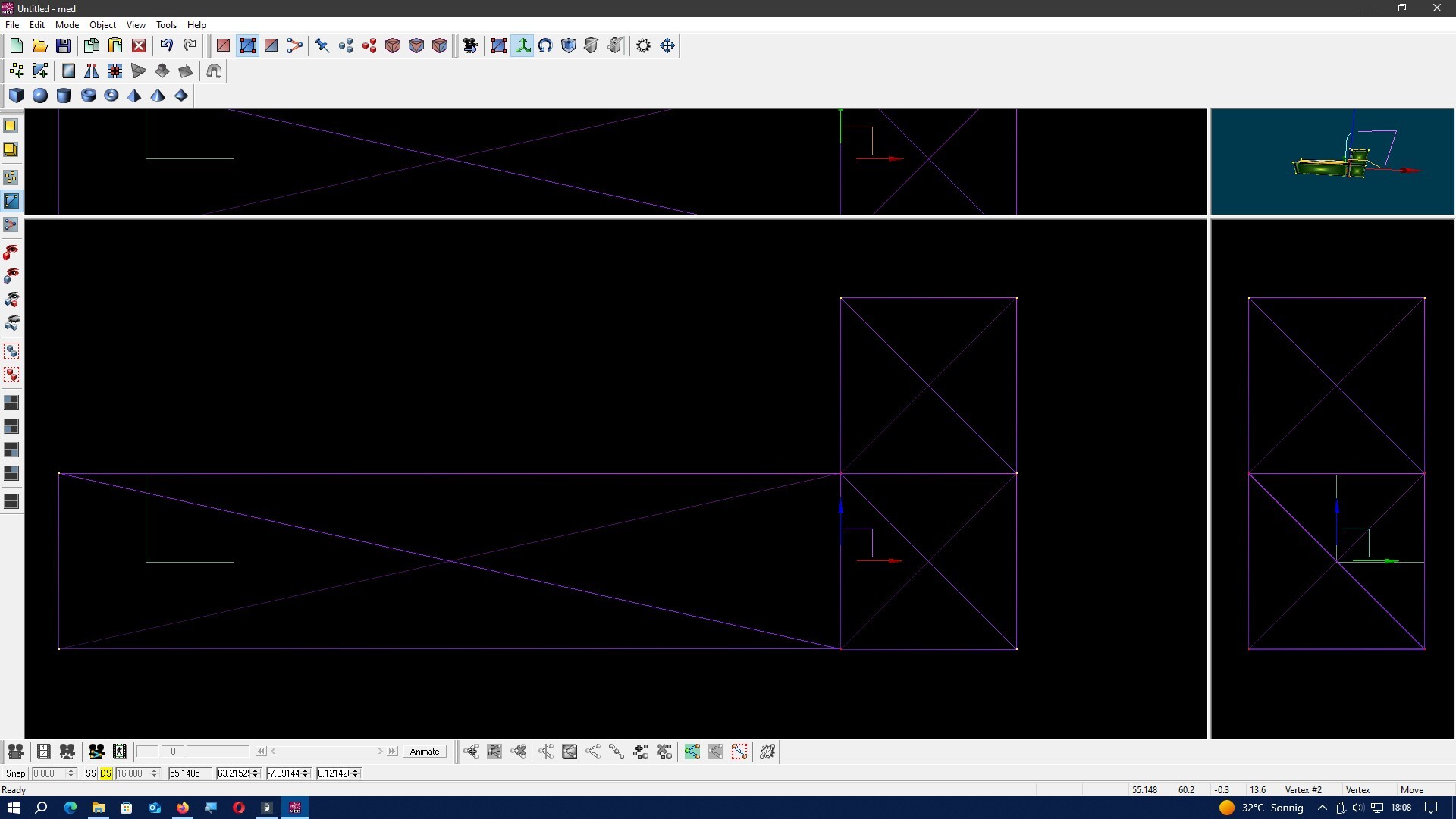Click the 63.2152 coordinate spinner arrows

pyautogui.click(x=256, y=773)
